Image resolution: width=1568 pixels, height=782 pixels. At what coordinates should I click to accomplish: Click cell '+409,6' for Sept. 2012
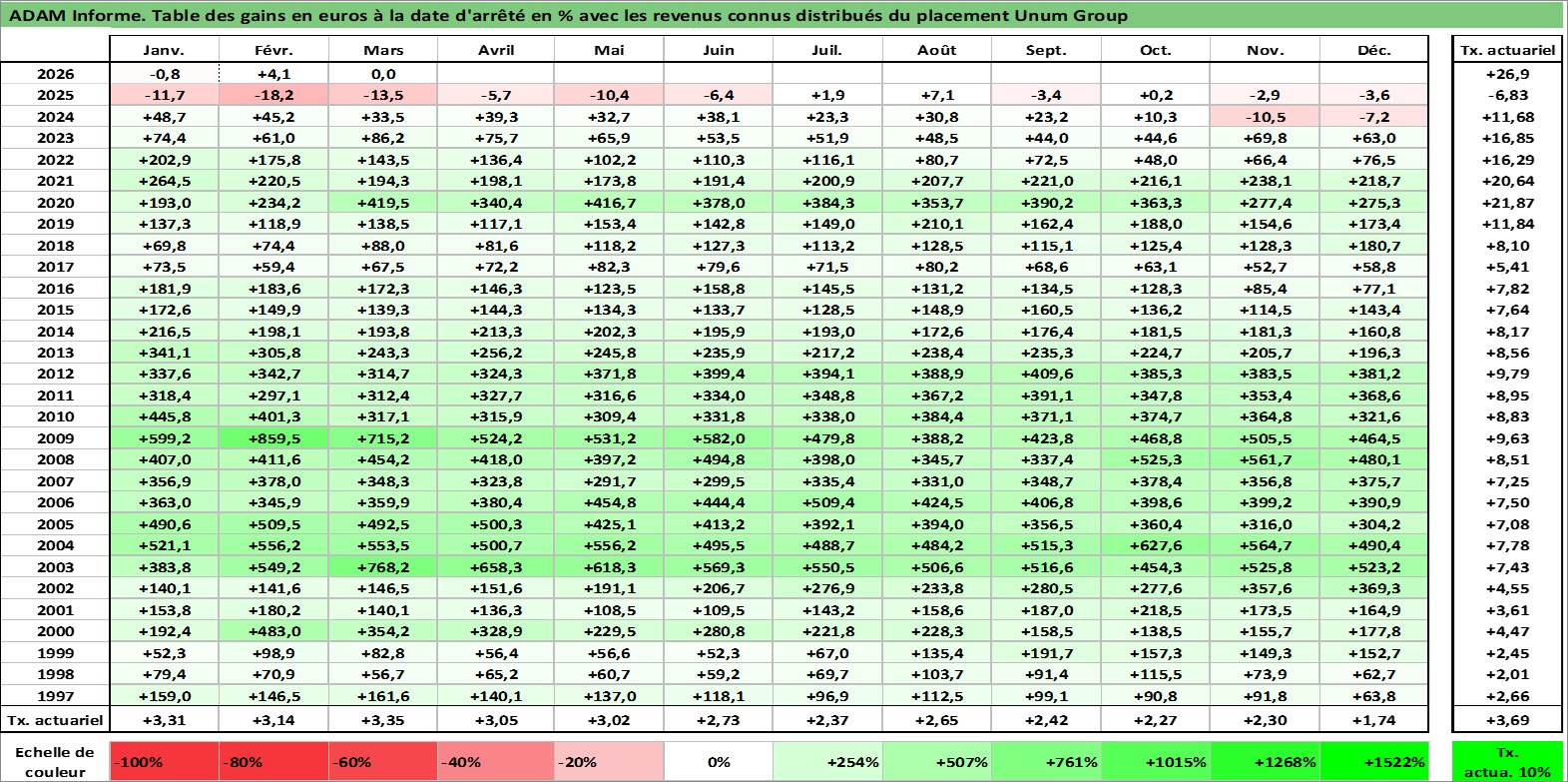point(1046,374)
